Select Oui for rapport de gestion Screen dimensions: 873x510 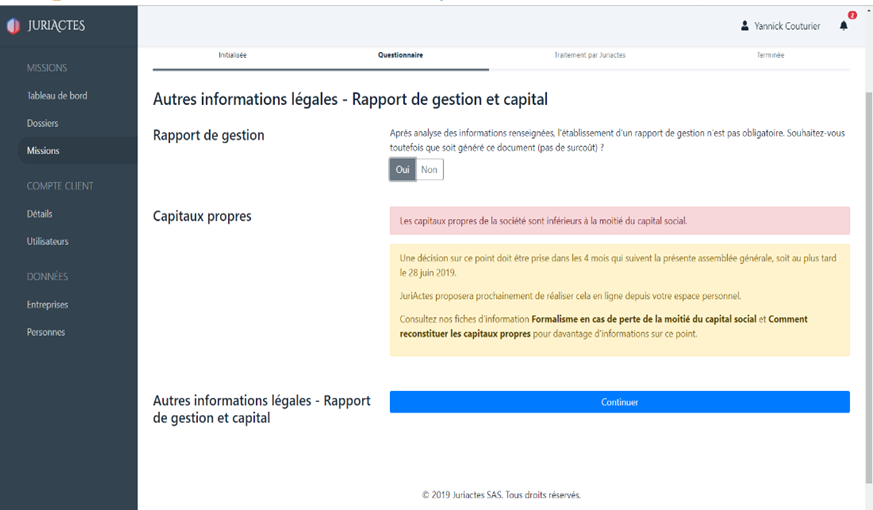point(403,170)
